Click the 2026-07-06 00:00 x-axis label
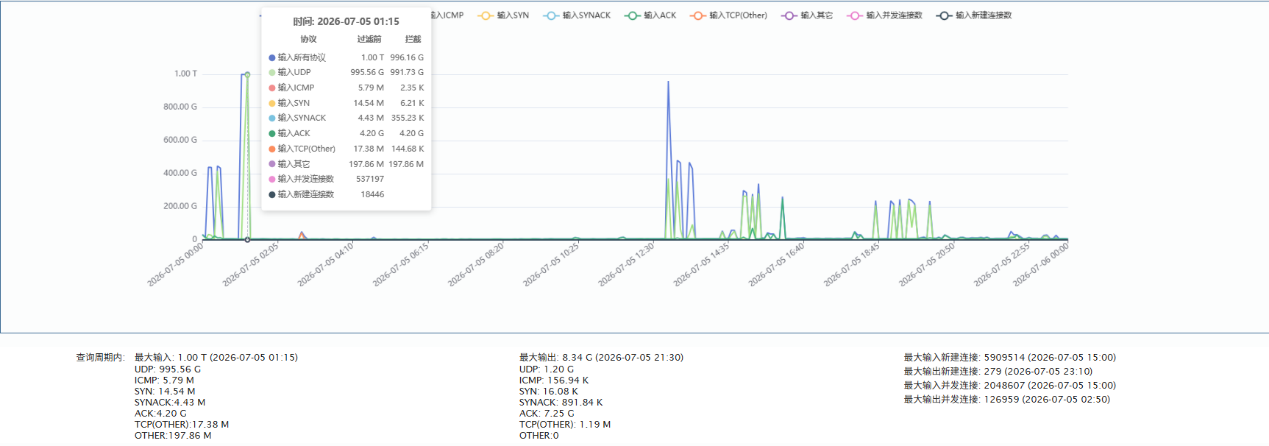The height and width of the screenshot is (446, 1269). [1041, 263]
